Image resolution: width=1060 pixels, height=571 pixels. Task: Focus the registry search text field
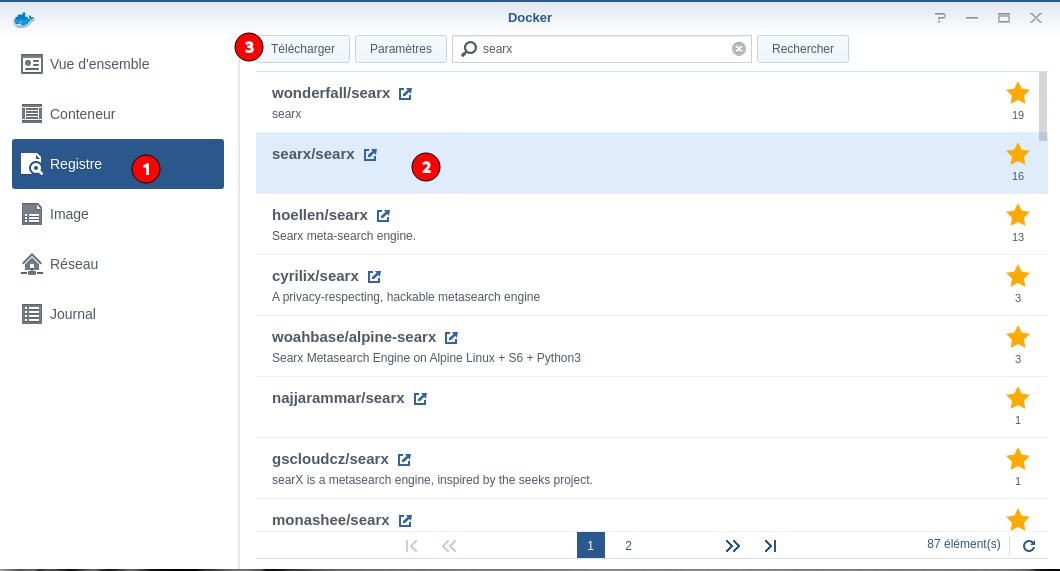pos(600,49)
